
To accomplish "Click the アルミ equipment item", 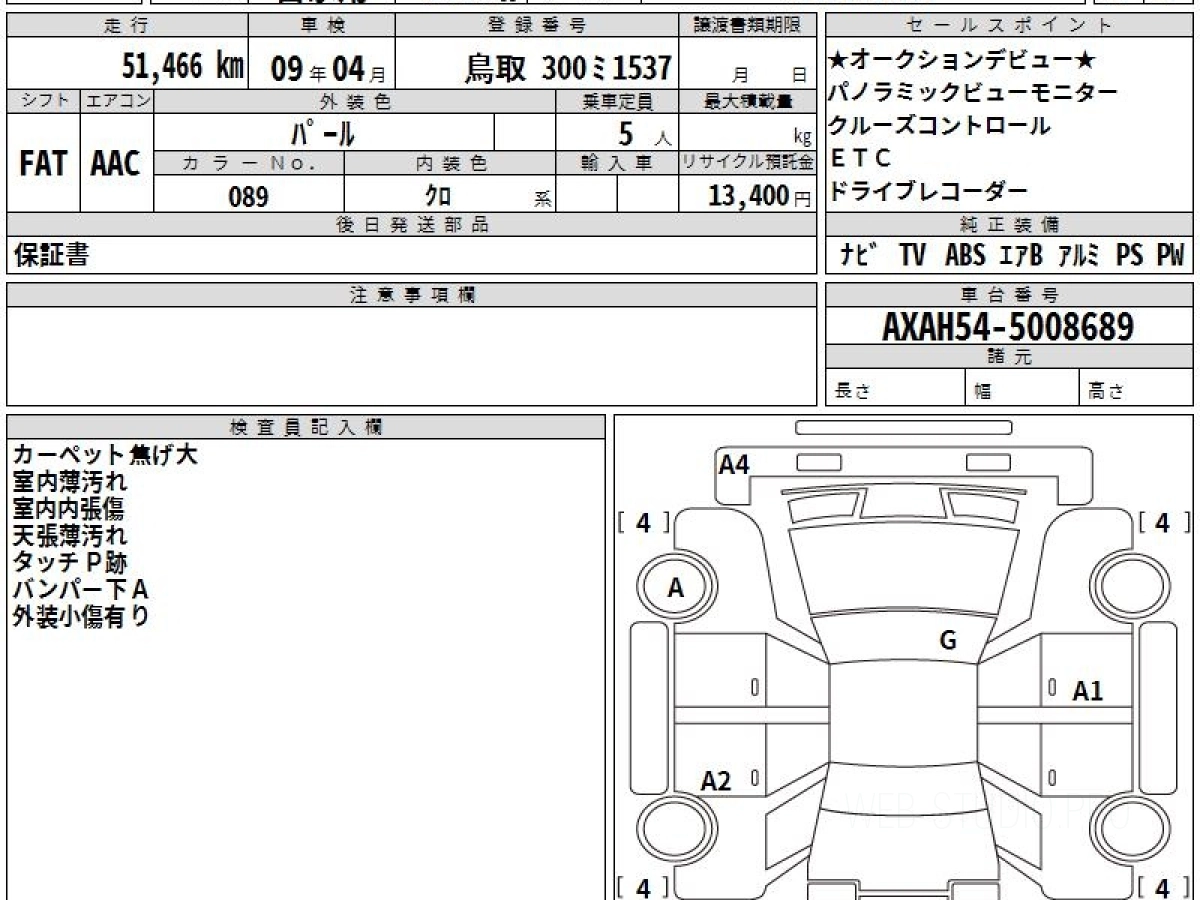I will (x=1079, y=255).
